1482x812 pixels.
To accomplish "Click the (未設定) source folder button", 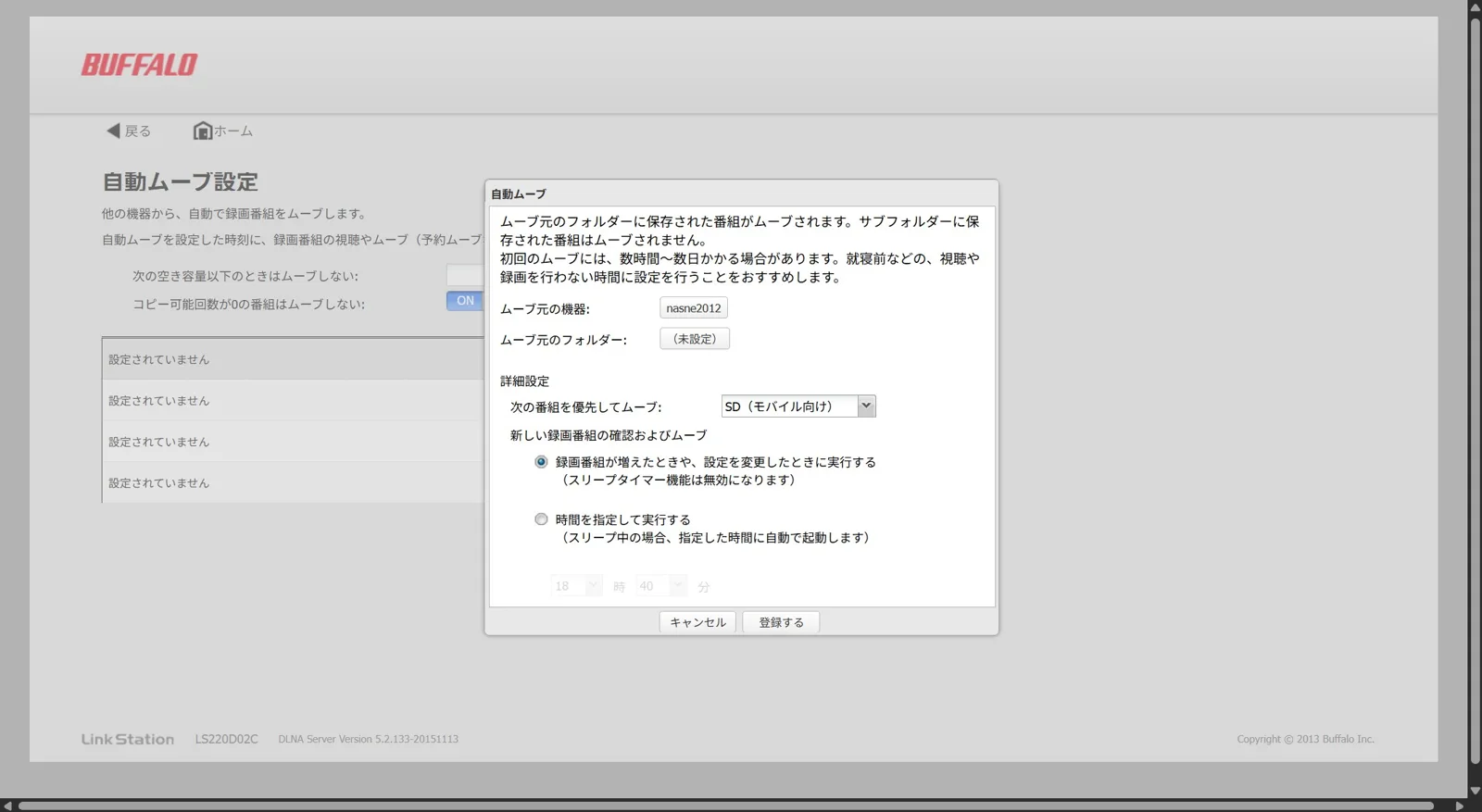I will click(695, 339).
